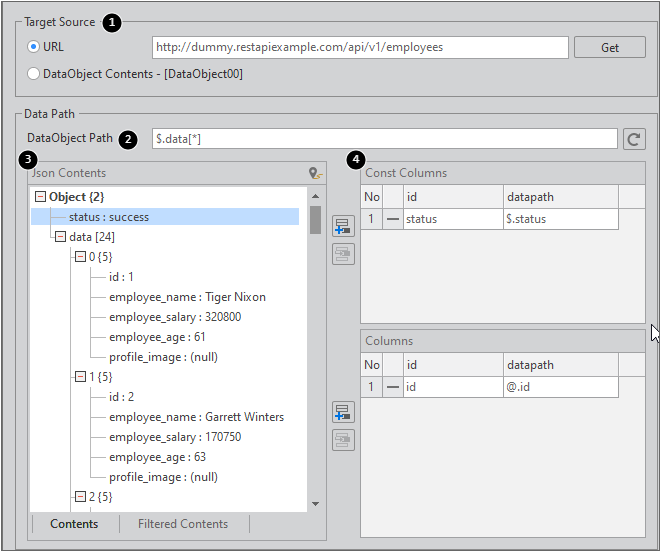660x551 pixels.
Task: Click delete-row icon next to Const Columns
Action: coord(343,254)
